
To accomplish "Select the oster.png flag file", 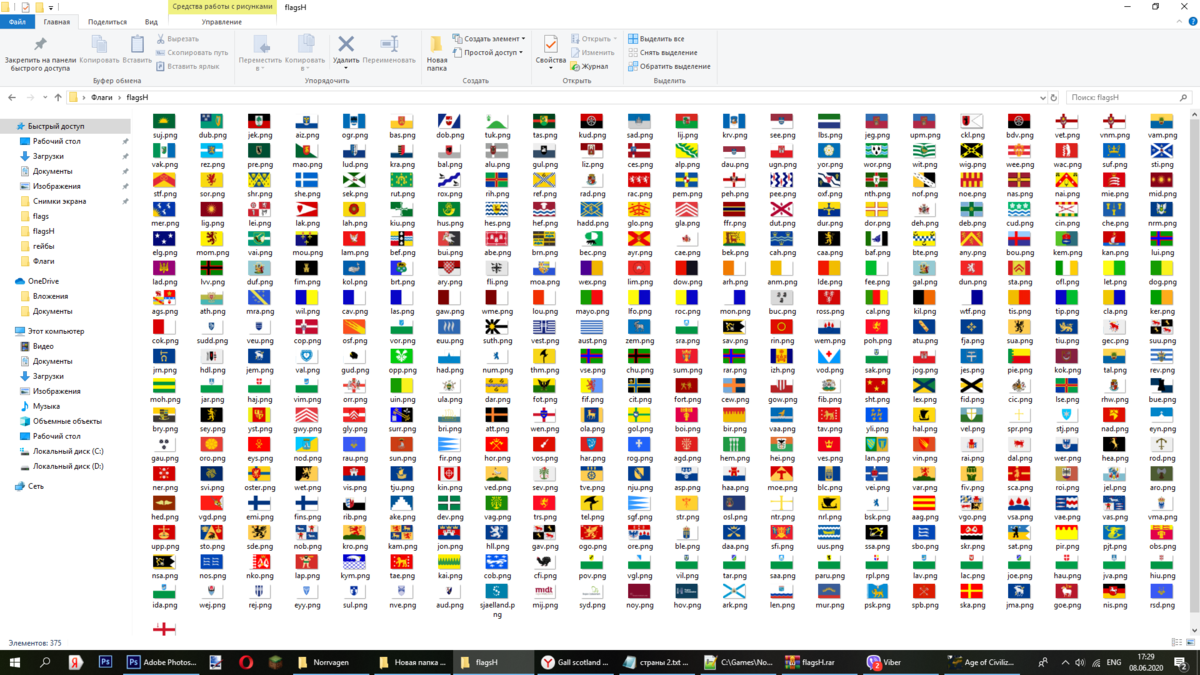I will (259, 479).
